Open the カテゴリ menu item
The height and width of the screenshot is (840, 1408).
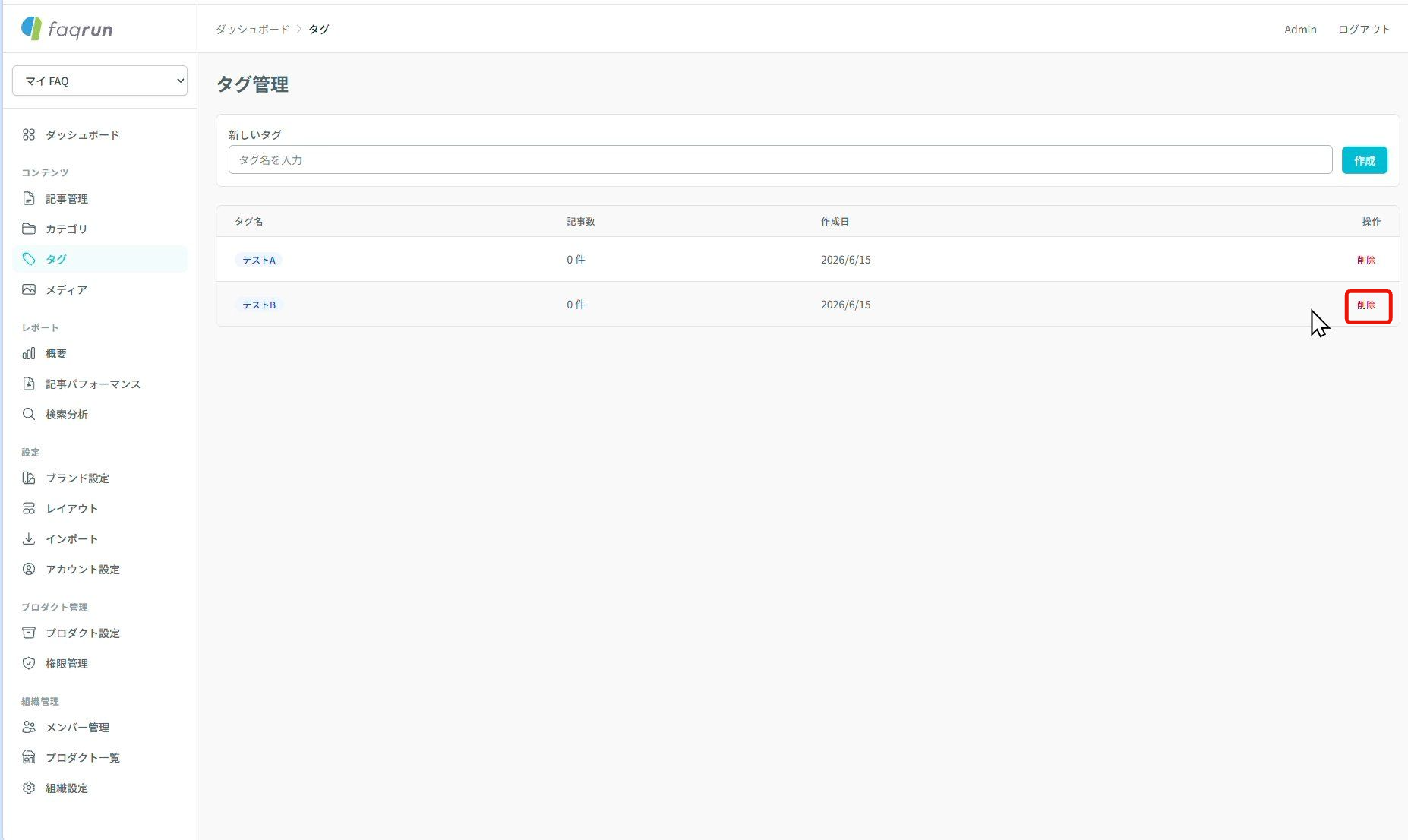[x=99, y=229]
